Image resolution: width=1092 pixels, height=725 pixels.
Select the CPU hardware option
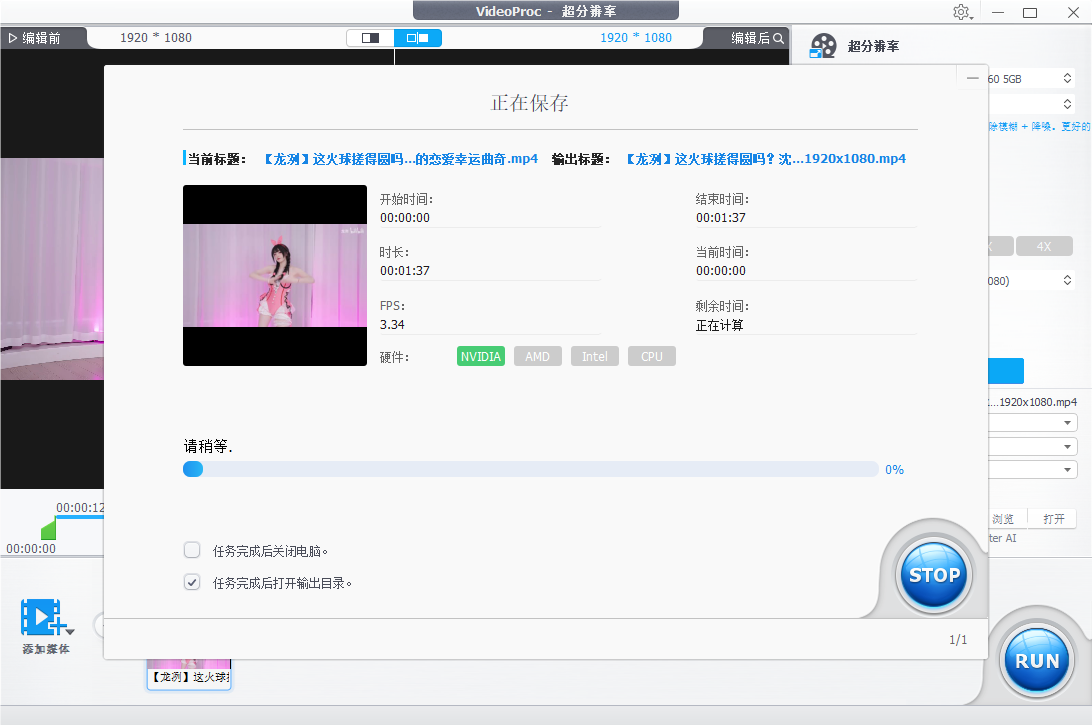(x=651, y=356)
